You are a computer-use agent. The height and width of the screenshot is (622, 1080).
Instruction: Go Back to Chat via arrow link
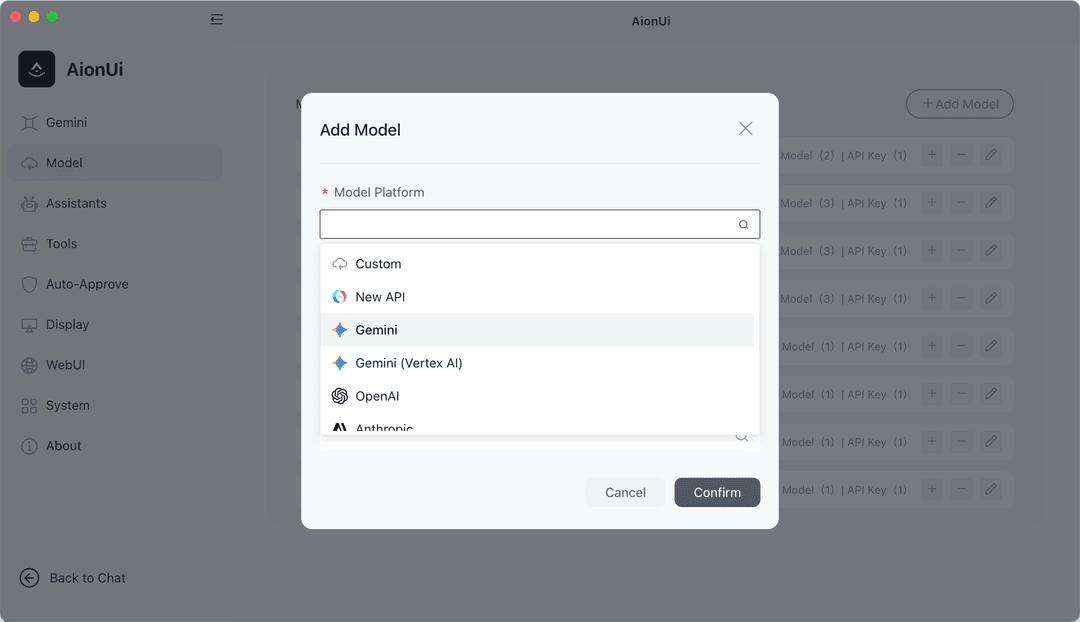(x=72, y=578)
